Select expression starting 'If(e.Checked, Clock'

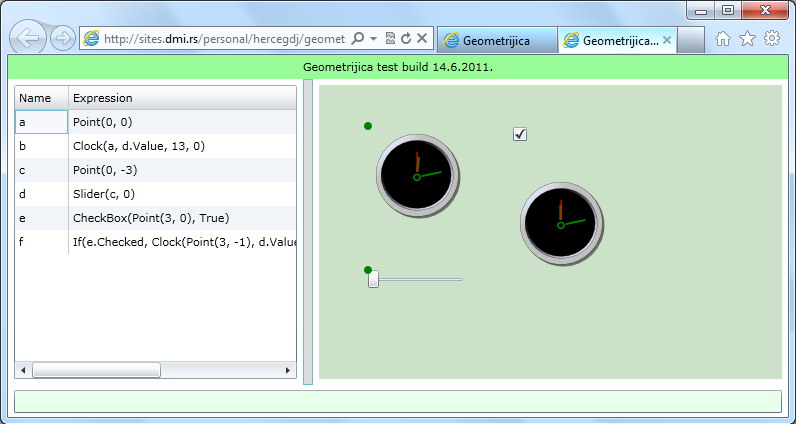pos(182,242)
